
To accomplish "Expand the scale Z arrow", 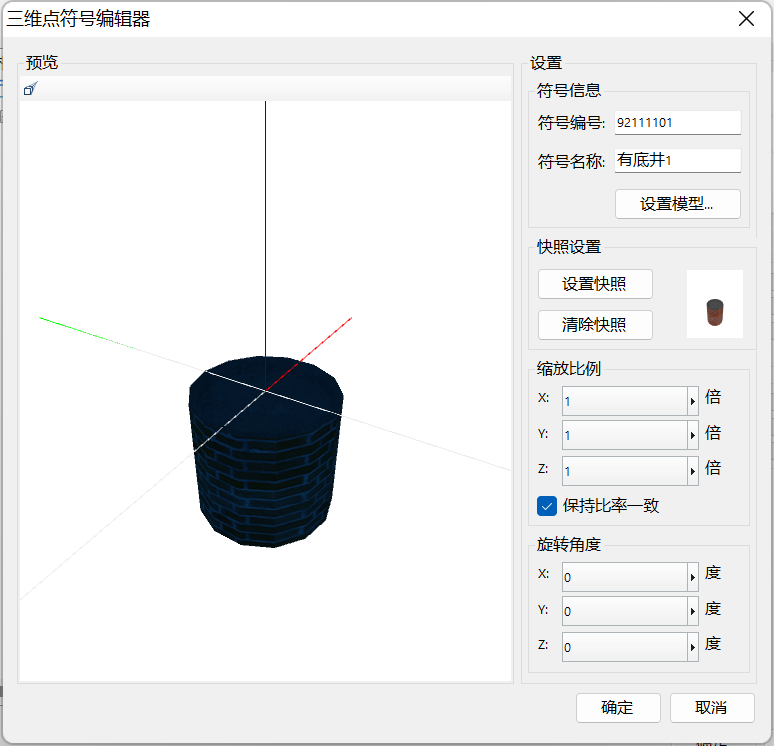I will coord(693,471).
